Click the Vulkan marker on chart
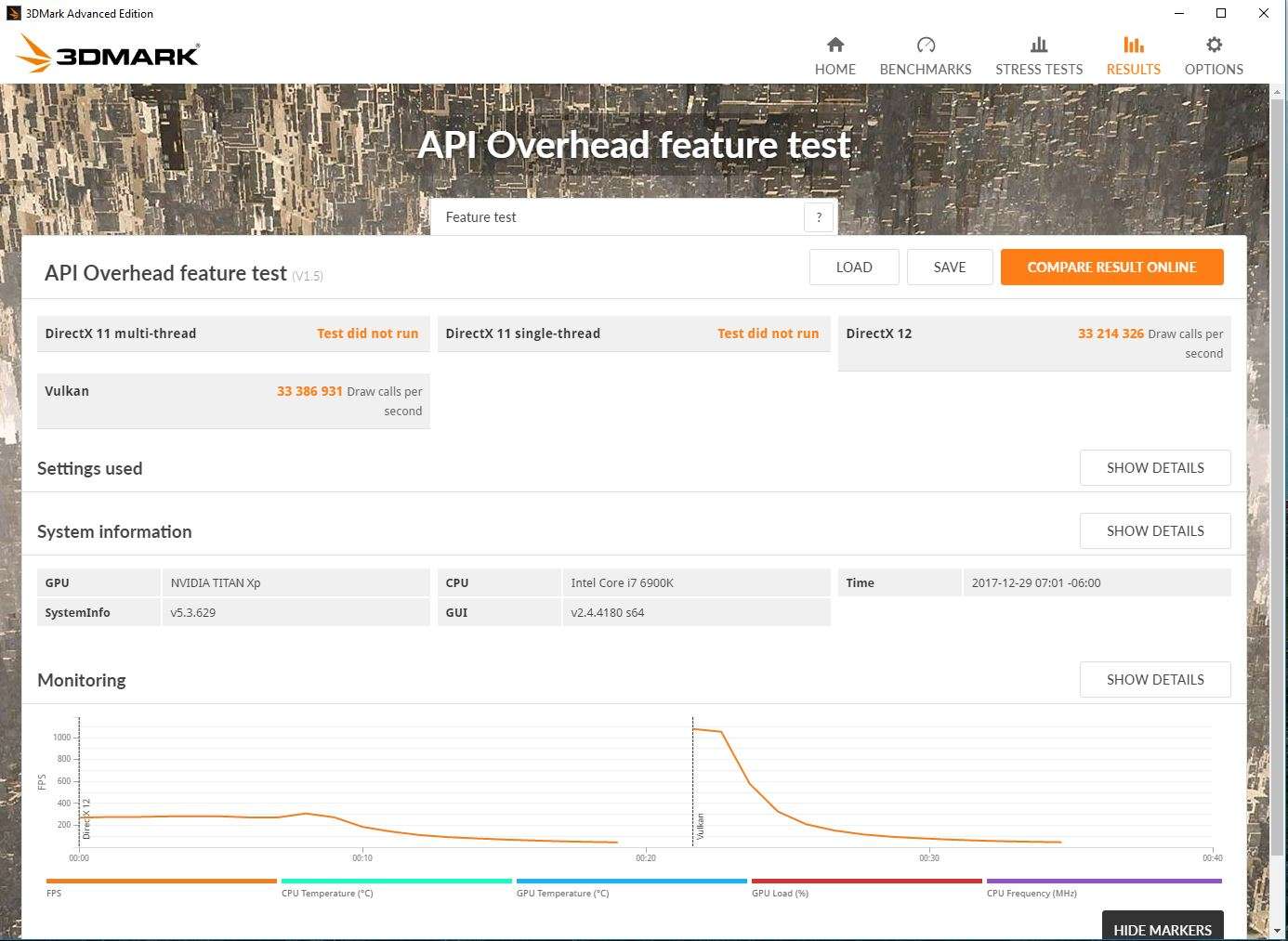1288x941 pixels. pos(700,826)
